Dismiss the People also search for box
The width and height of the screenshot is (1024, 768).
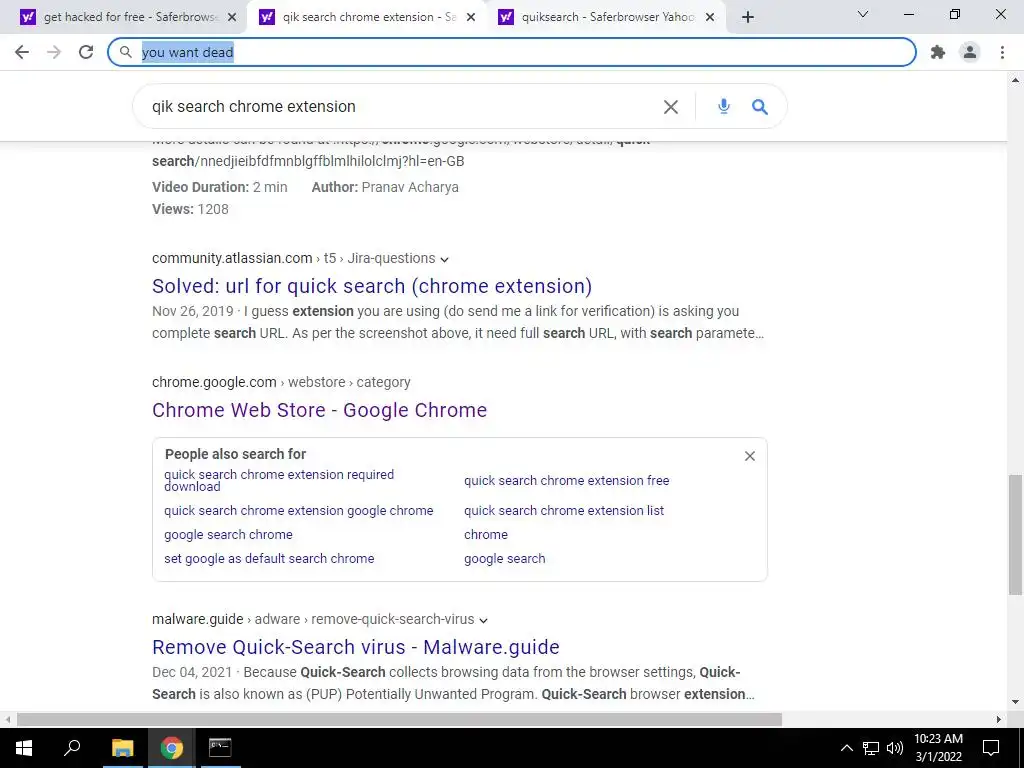(x=750, y=456)
